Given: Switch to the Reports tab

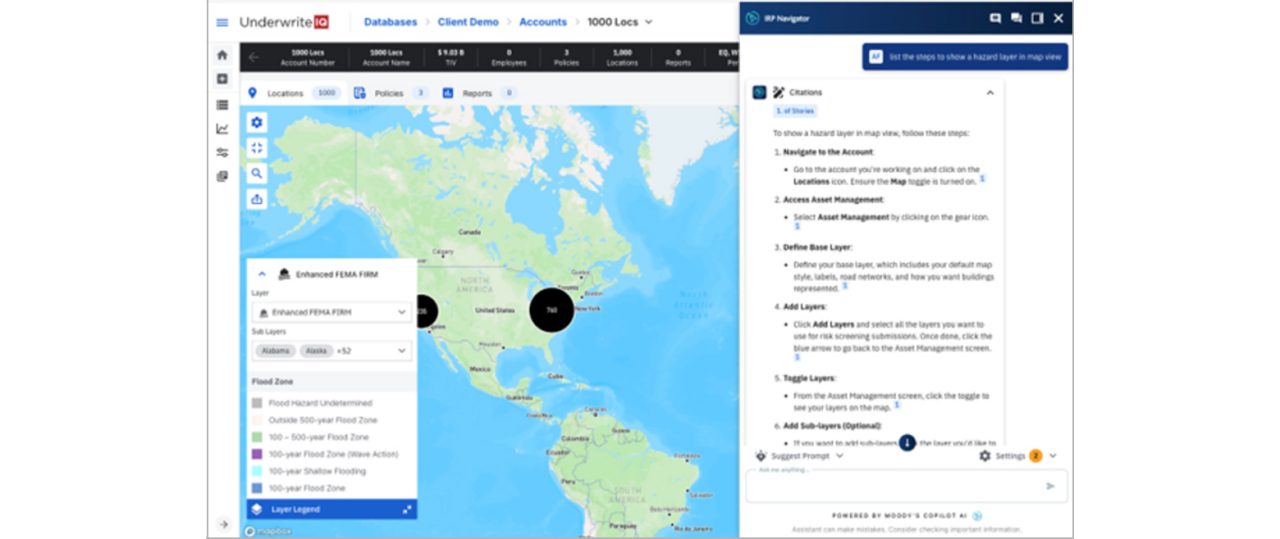Looking at the screenshot, I should click(478, 93).
